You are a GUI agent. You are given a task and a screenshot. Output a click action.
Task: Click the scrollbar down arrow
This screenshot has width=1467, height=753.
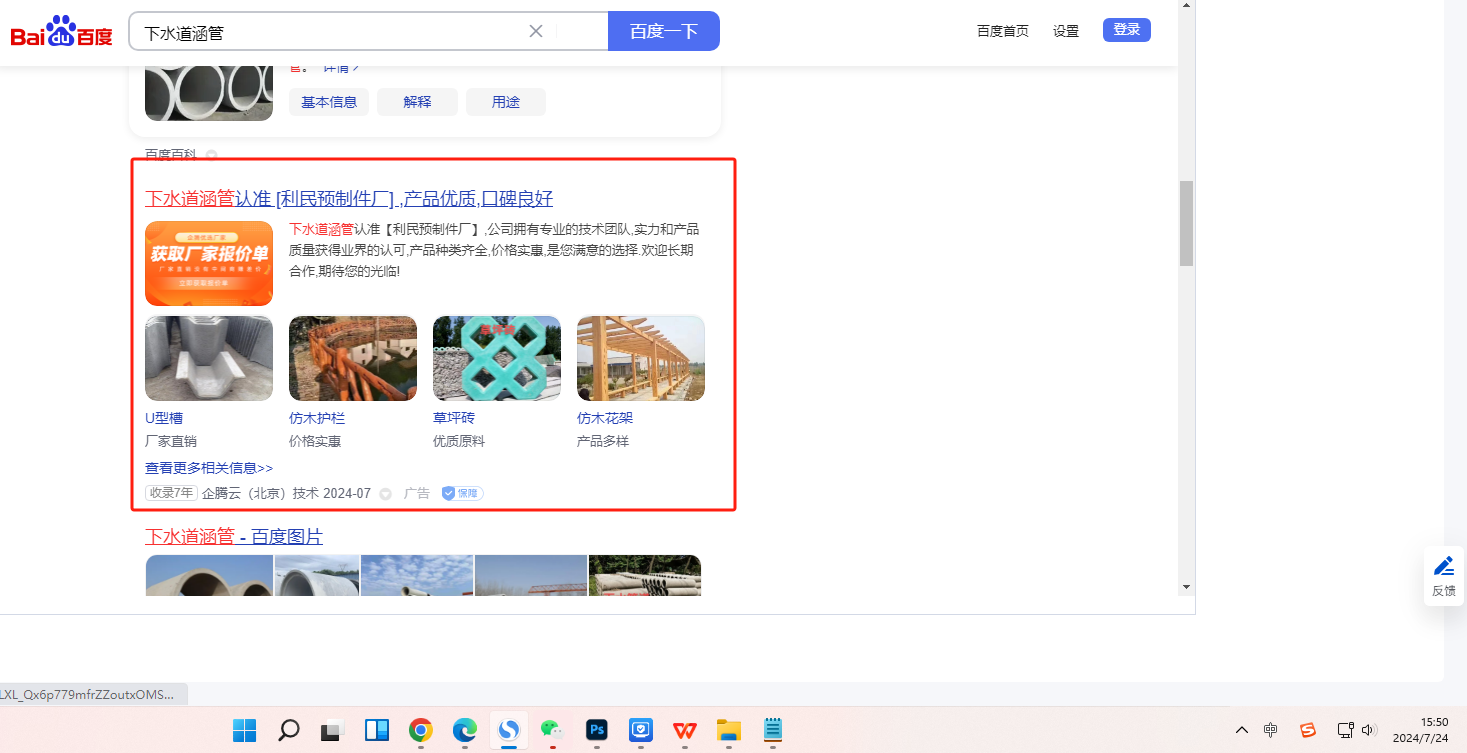pyautogui.click(x=1186, y=587)
